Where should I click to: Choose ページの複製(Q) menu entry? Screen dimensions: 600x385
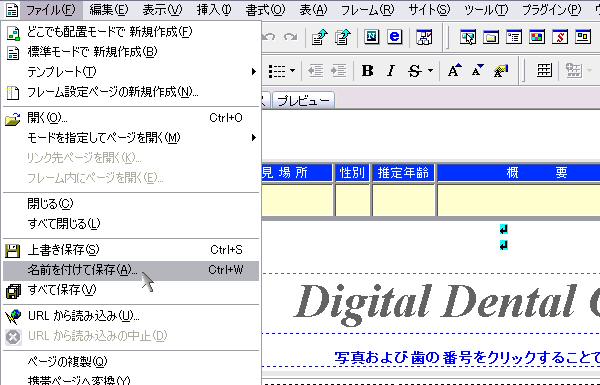131,361
